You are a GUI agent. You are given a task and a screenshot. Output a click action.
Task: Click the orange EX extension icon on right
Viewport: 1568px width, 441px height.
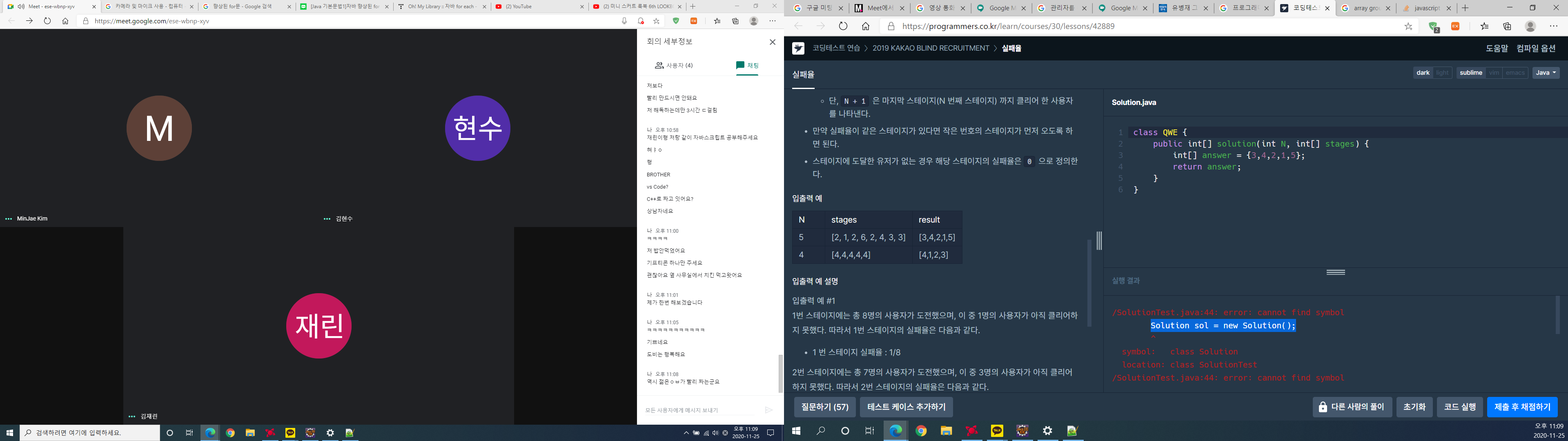point(1455,26)
